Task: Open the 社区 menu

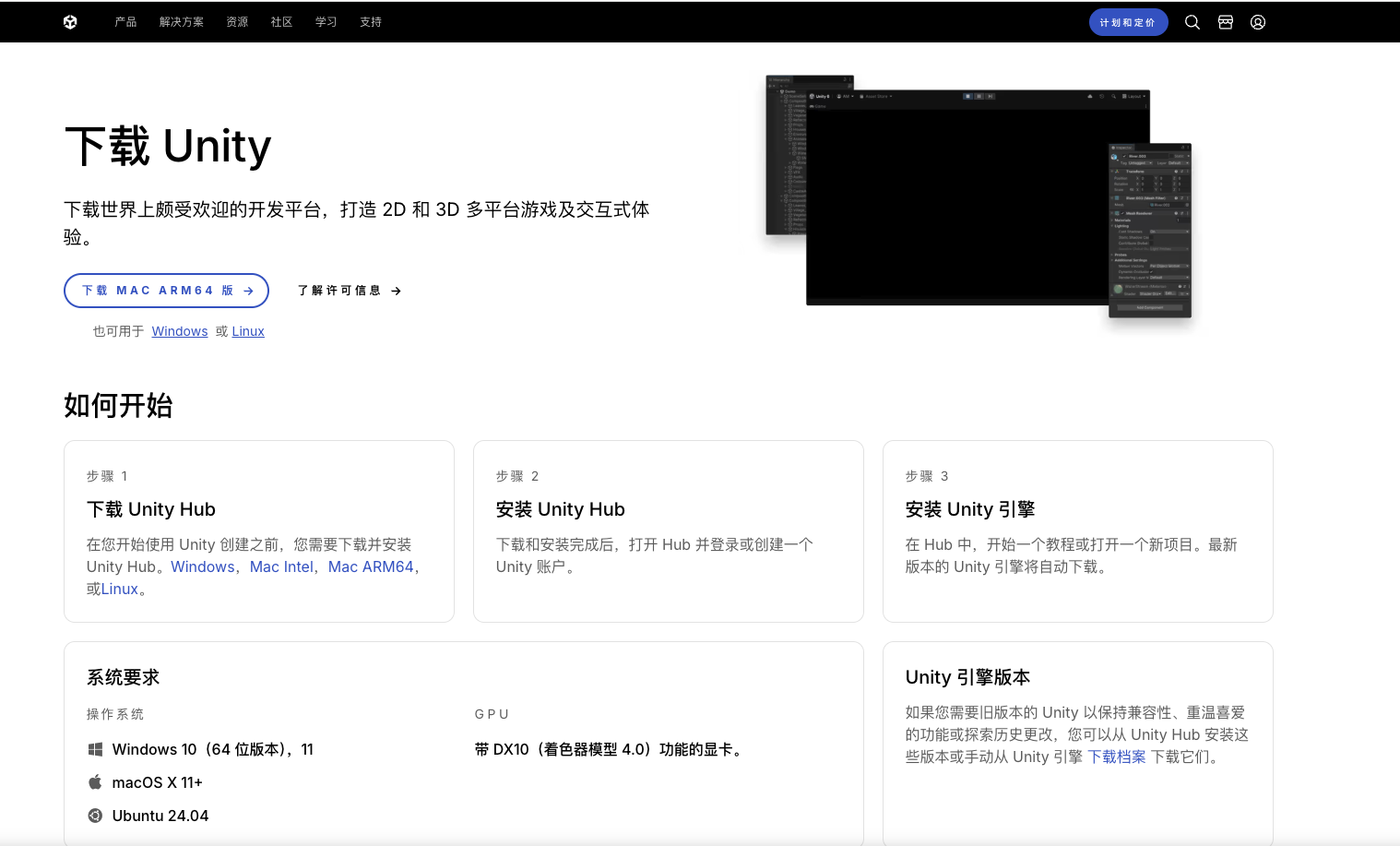Action: click(x=282, y=22)
